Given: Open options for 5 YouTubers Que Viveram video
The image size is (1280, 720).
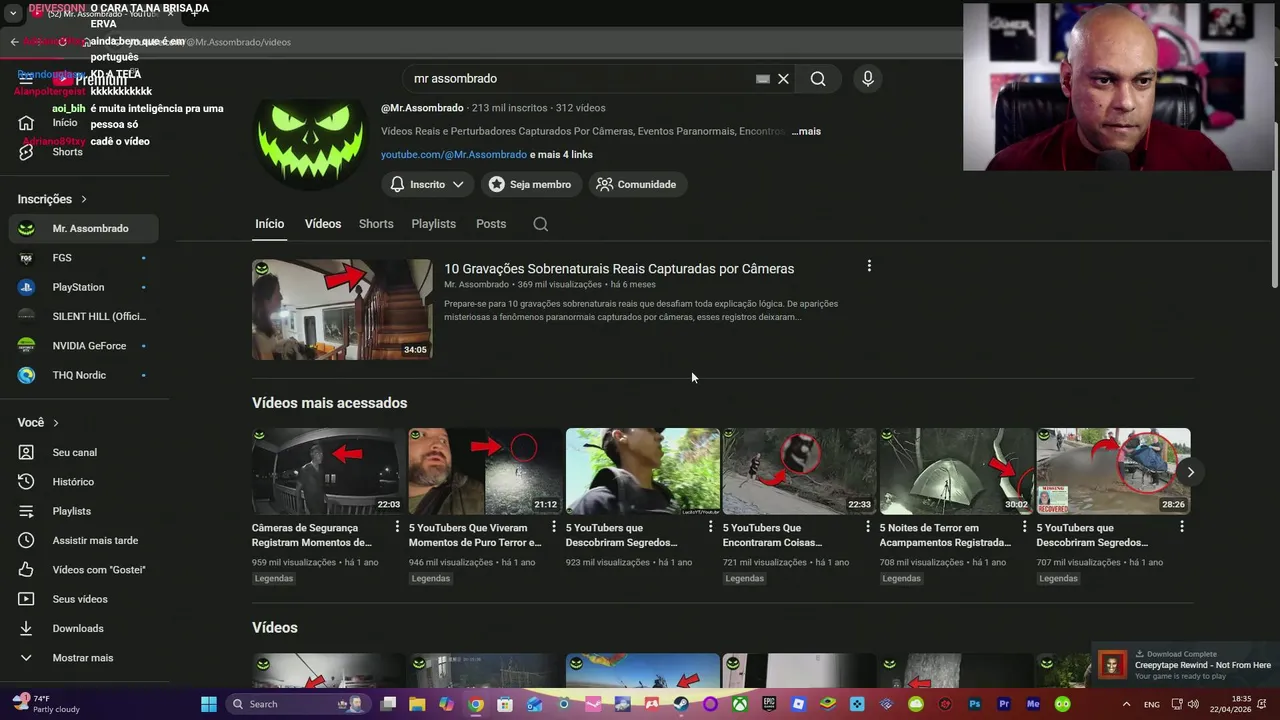Looking at the screenshot, I should [x=554, y=527].
